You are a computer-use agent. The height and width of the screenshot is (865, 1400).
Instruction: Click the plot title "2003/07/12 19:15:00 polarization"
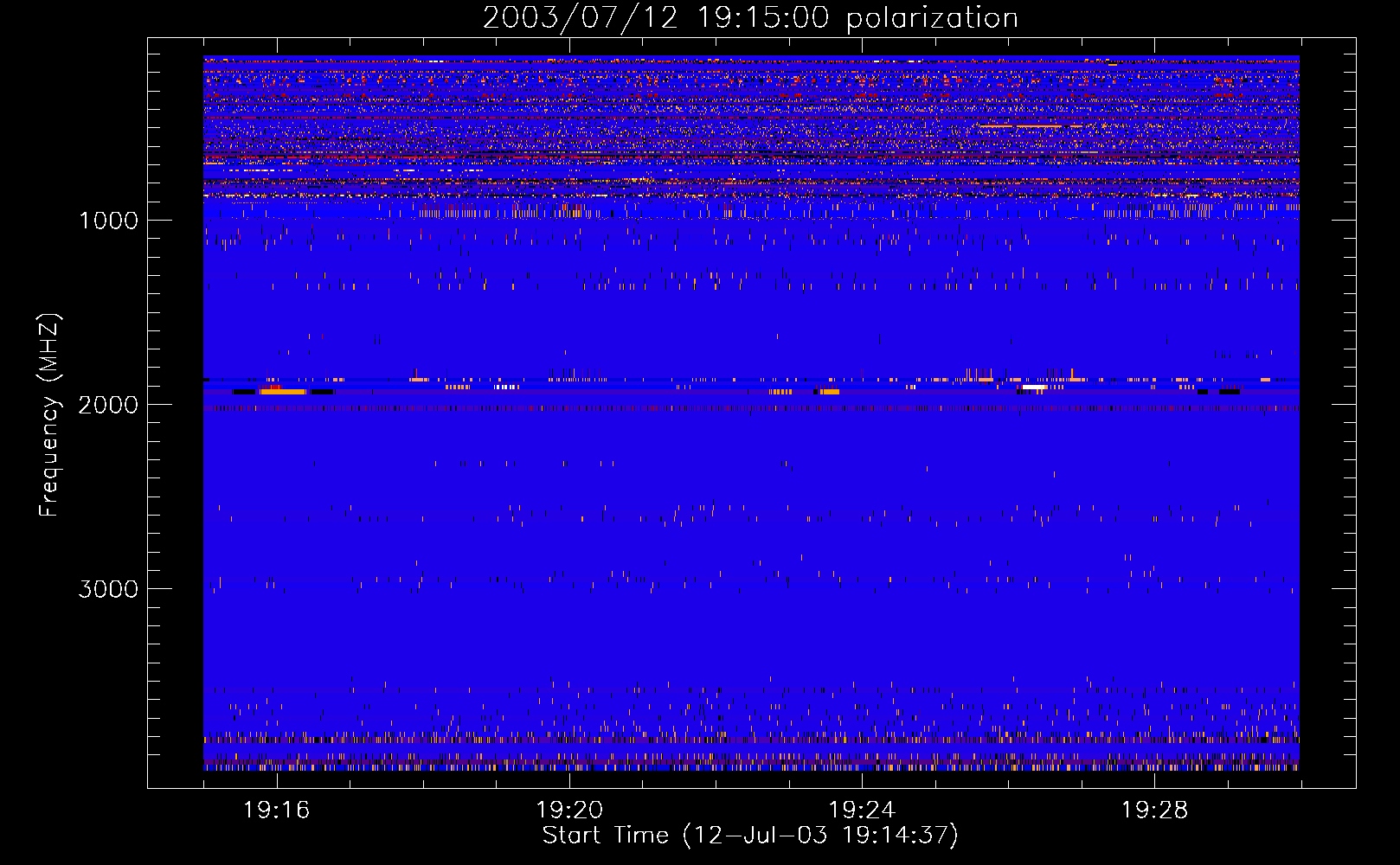click(750, 18)
